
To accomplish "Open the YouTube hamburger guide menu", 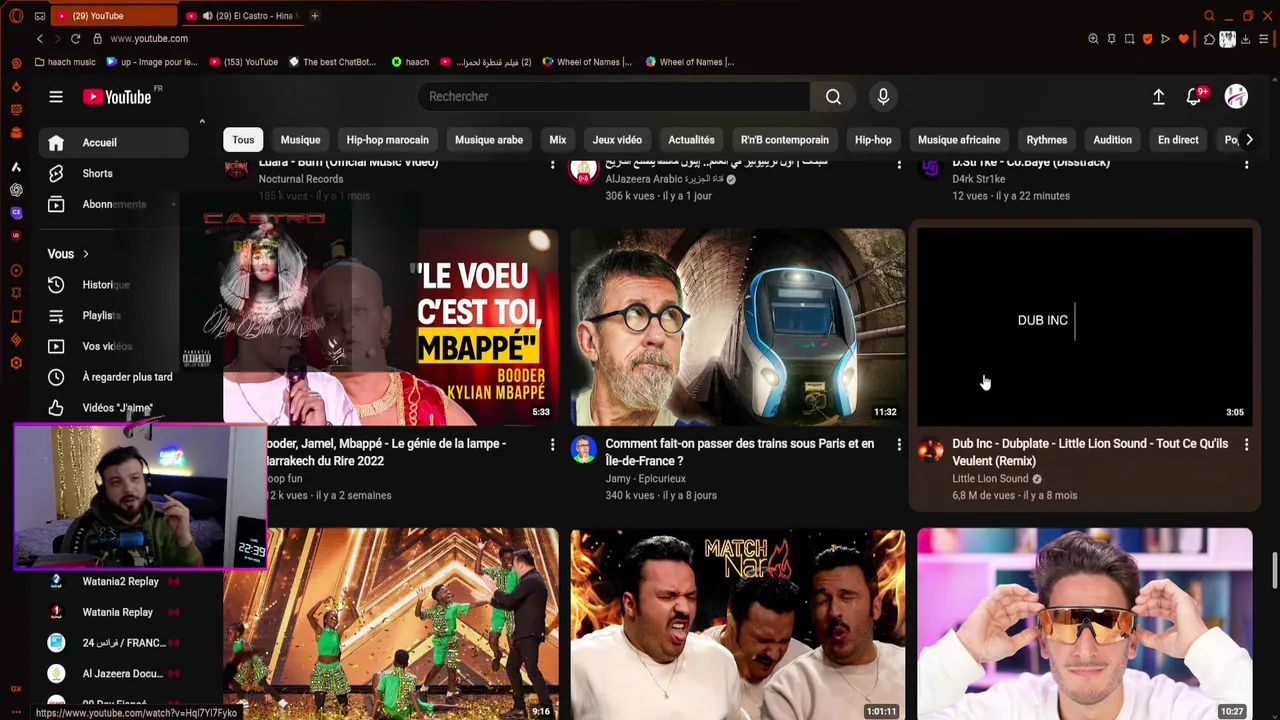I will point(56,97).
